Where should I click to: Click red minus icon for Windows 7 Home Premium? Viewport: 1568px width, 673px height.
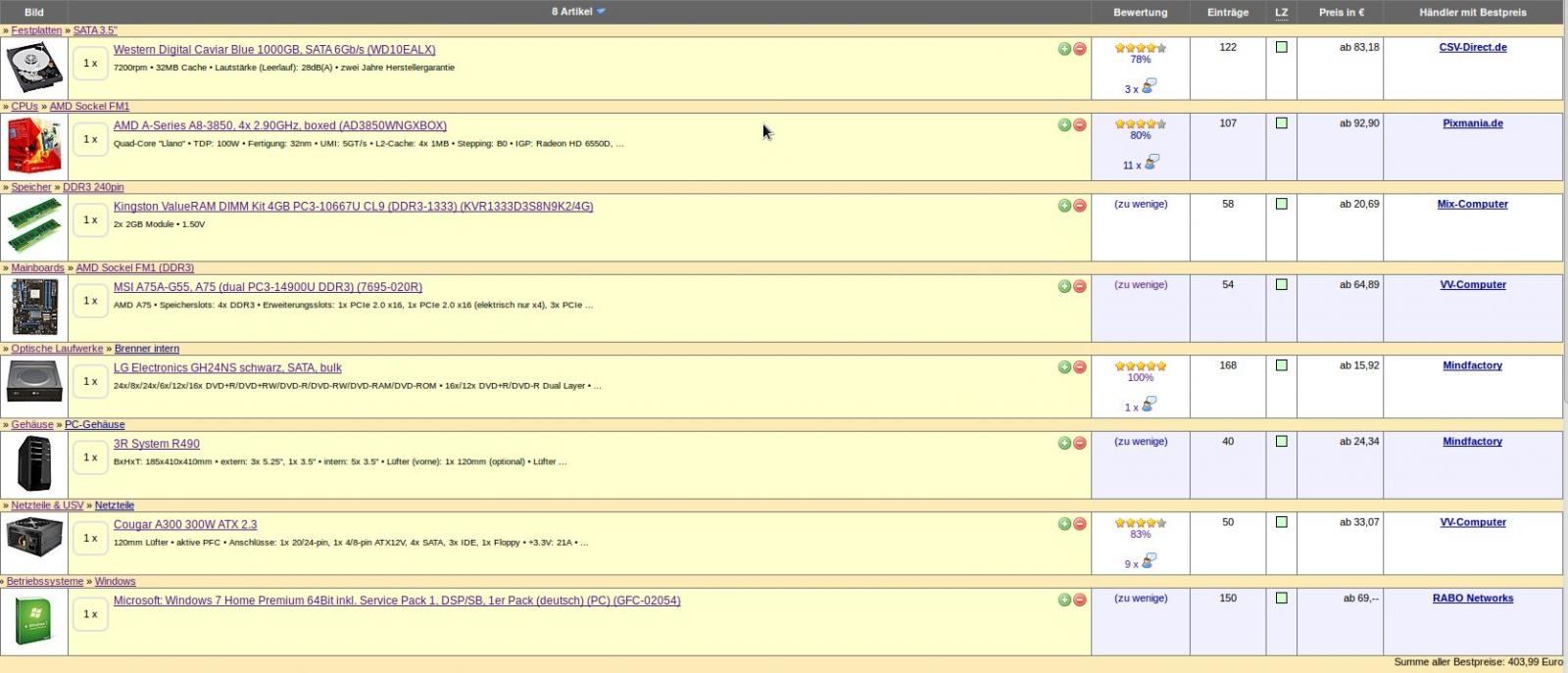click(x=1079, y=601)
